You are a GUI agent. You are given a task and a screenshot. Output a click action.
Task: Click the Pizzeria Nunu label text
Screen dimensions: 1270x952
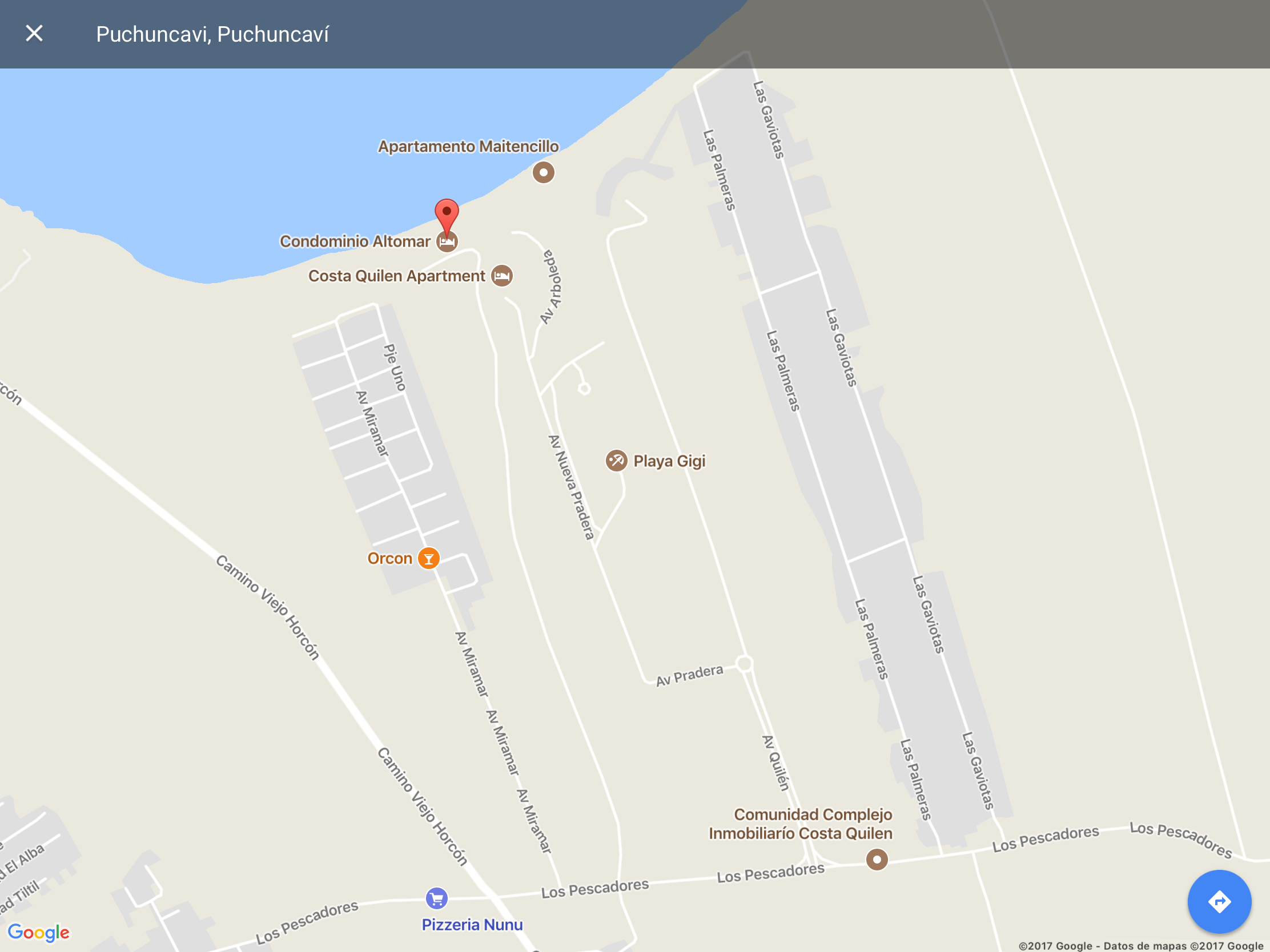[x=472, y=925]
